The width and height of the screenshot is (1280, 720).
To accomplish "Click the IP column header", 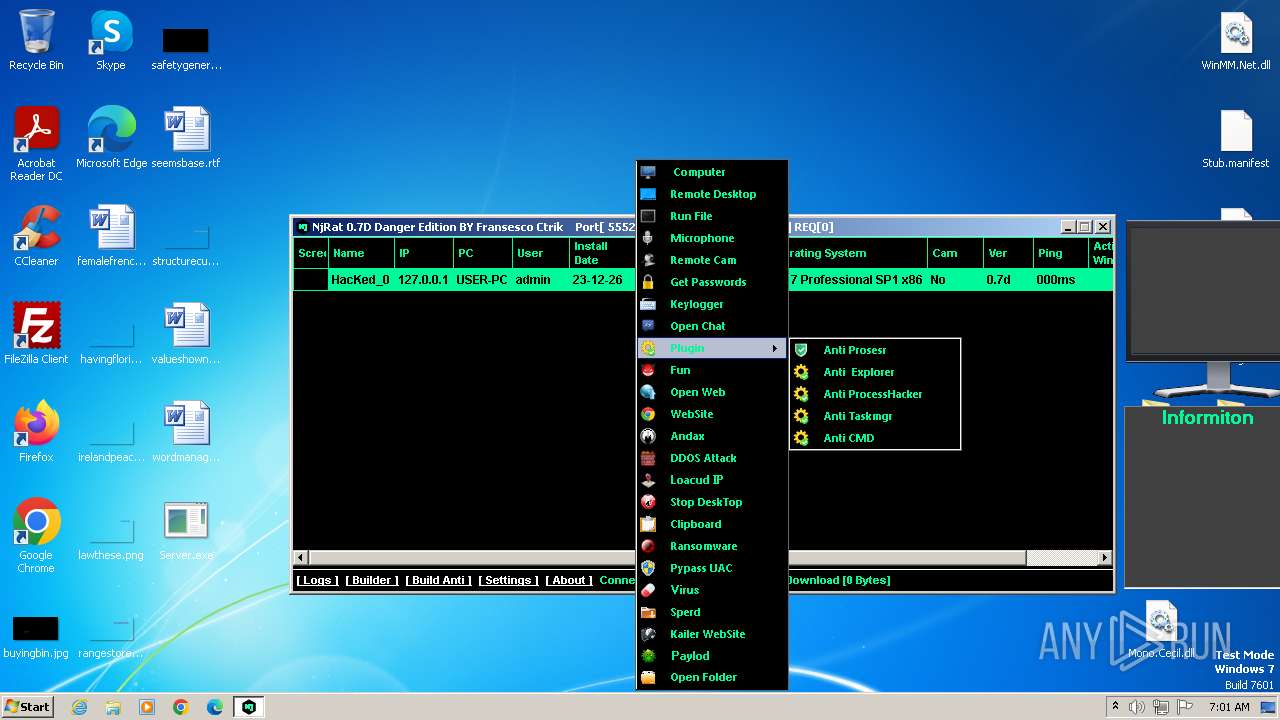I will 424,253.
